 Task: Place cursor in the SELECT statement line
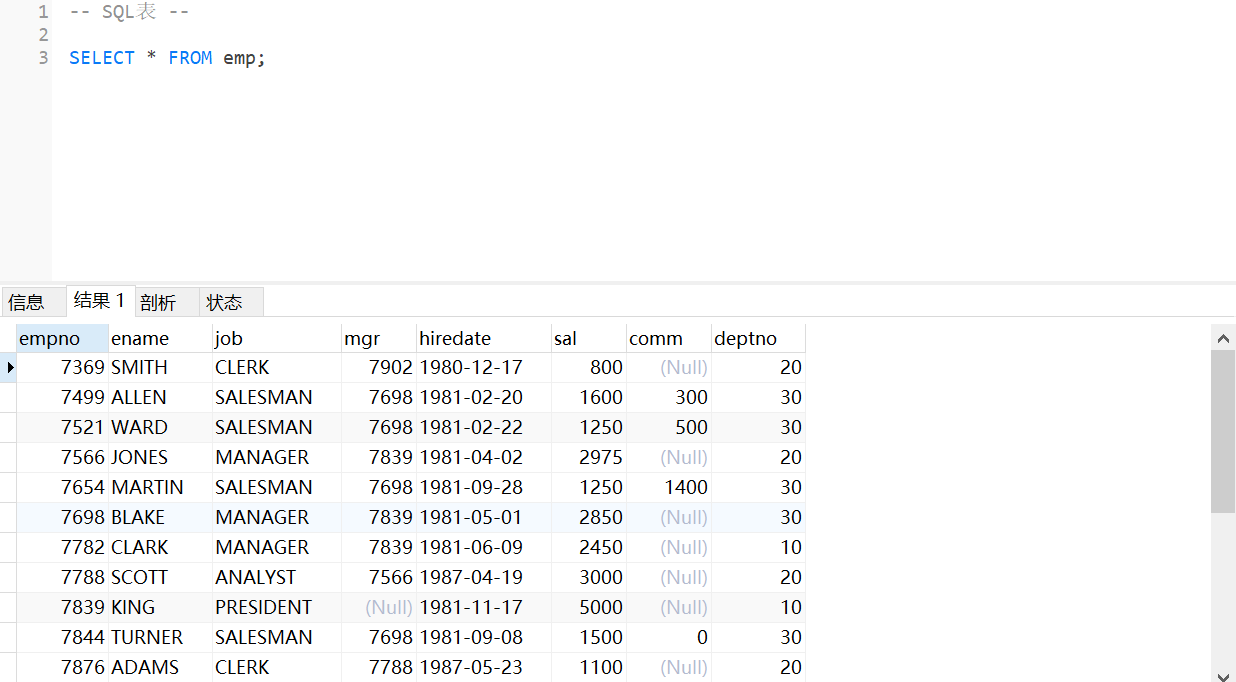(167, 58)
